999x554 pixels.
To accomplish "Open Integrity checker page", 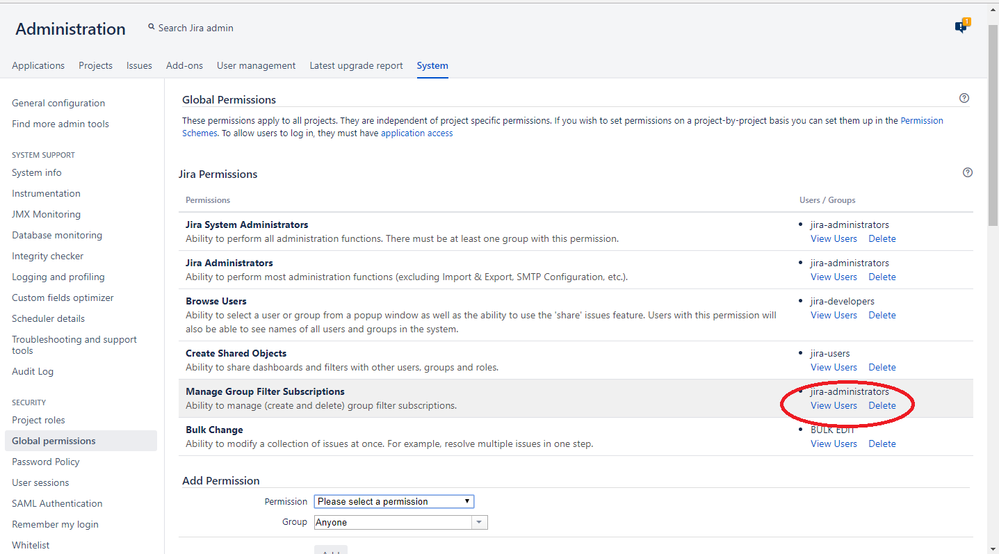I will pos(48,256).
